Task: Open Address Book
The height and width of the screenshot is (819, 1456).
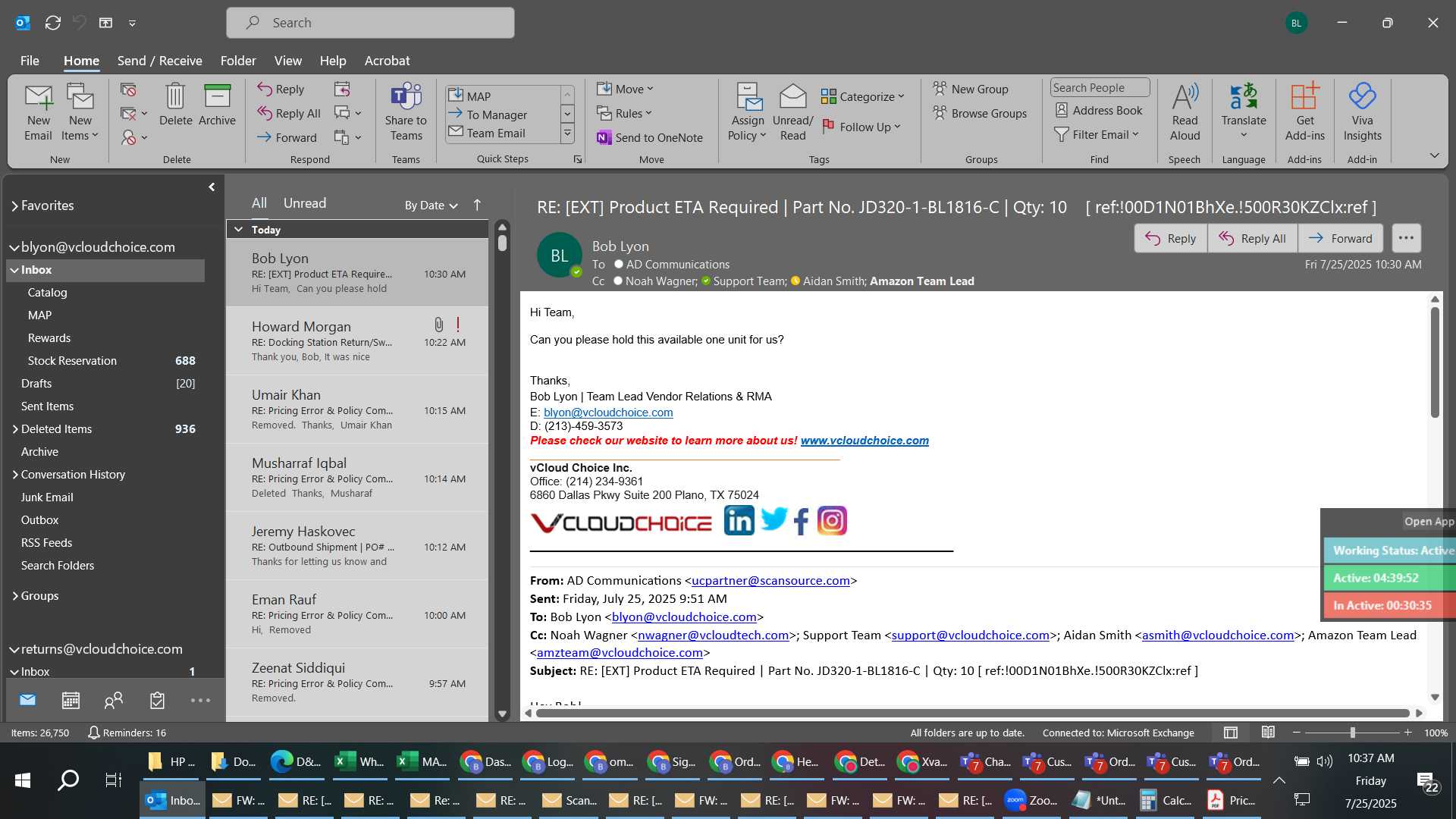Action: (1099, 111)
